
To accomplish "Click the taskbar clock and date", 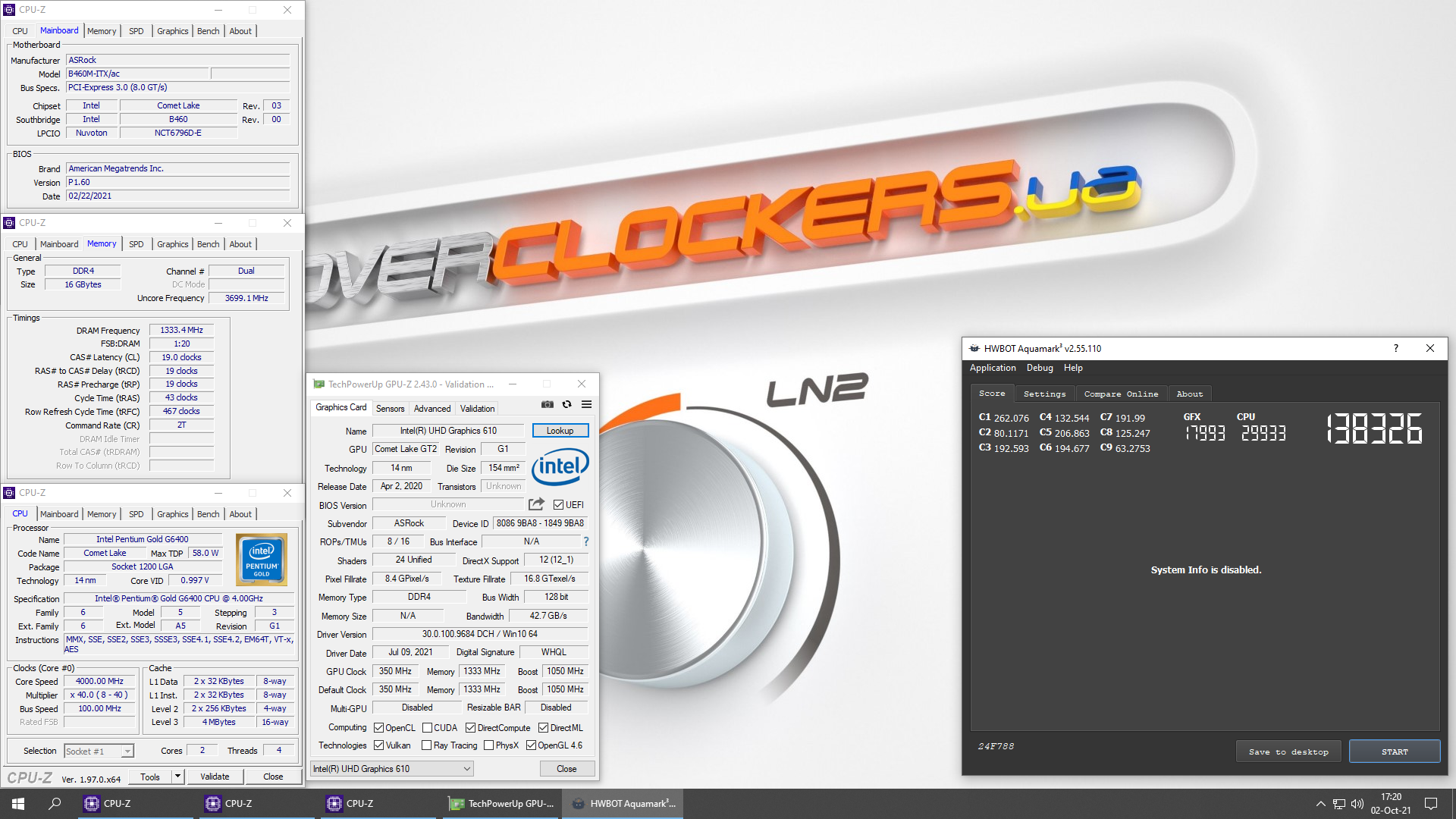I will click(1391, 804).
